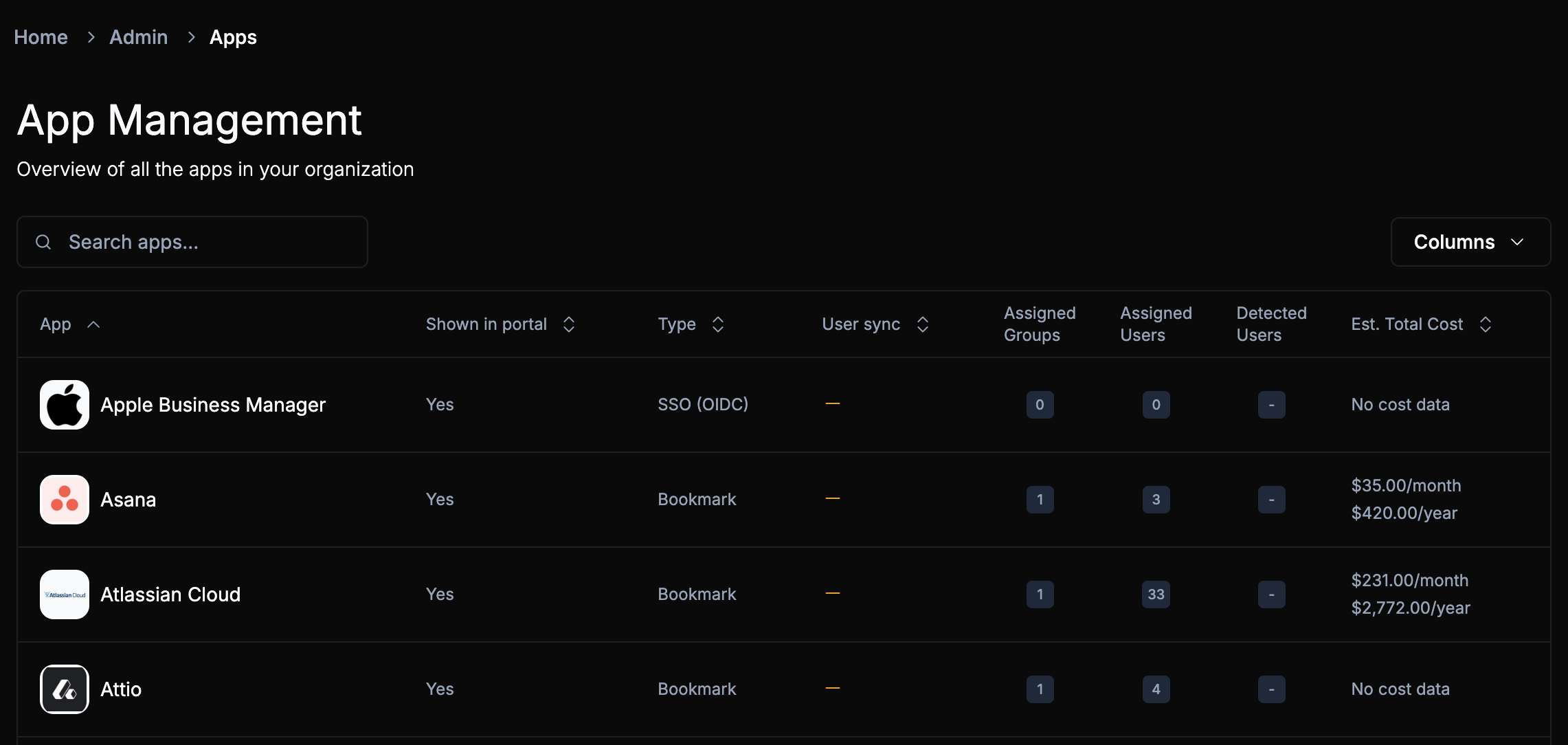Click Attio's assigned users badge showing 4
Screen dimensions: 1568x745
pos(1156,689)
